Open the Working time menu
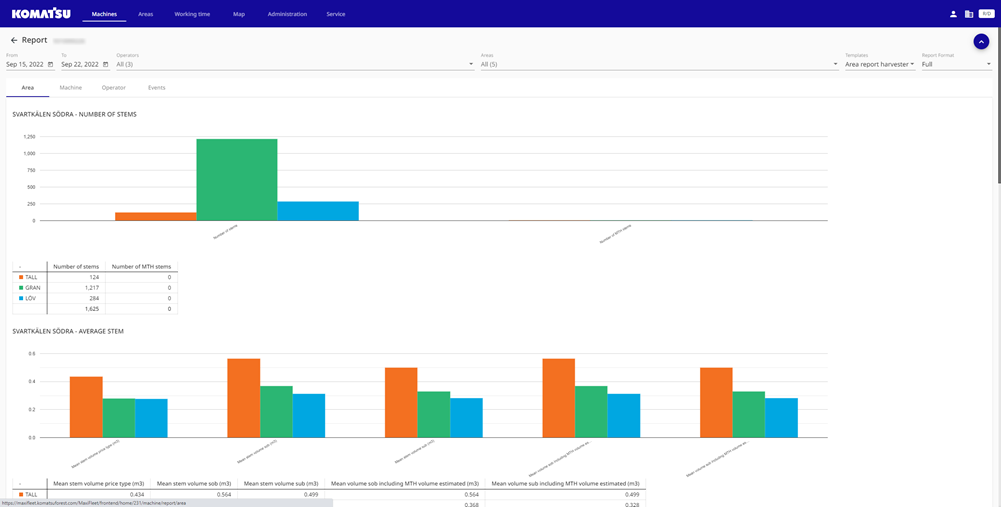The height and width of the screenshot is (507, 1001). tap(192, 14)
